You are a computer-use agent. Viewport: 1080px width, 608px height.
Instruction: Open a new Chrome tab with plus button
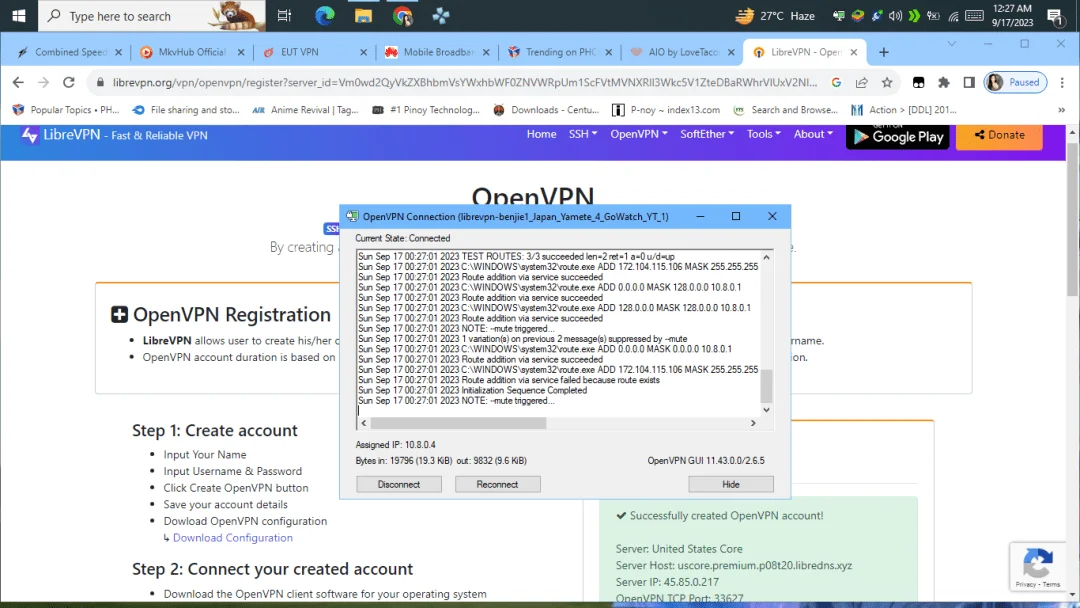884,52
